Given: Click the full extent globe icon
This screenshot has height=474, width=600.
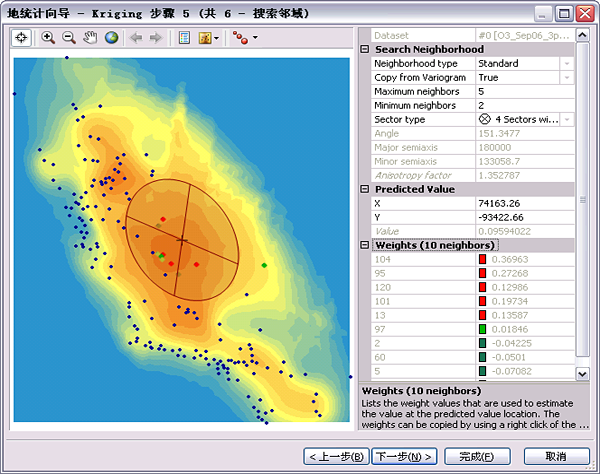Looking at the screenshot, I should [x=111, y=38].
